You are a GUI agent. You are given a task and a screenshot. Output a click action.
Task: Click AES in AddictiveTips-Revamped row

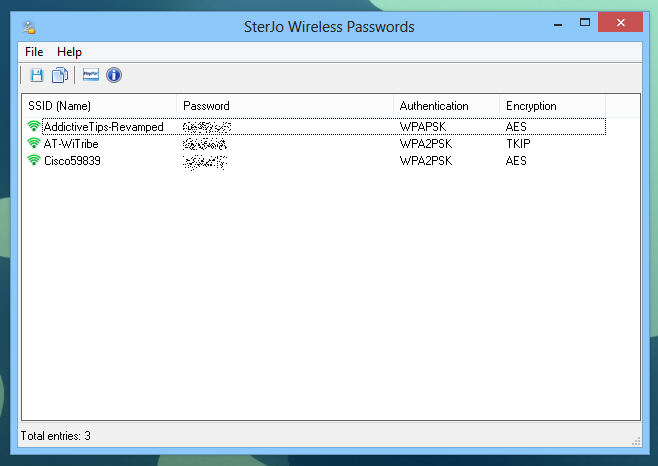[516, 127]
